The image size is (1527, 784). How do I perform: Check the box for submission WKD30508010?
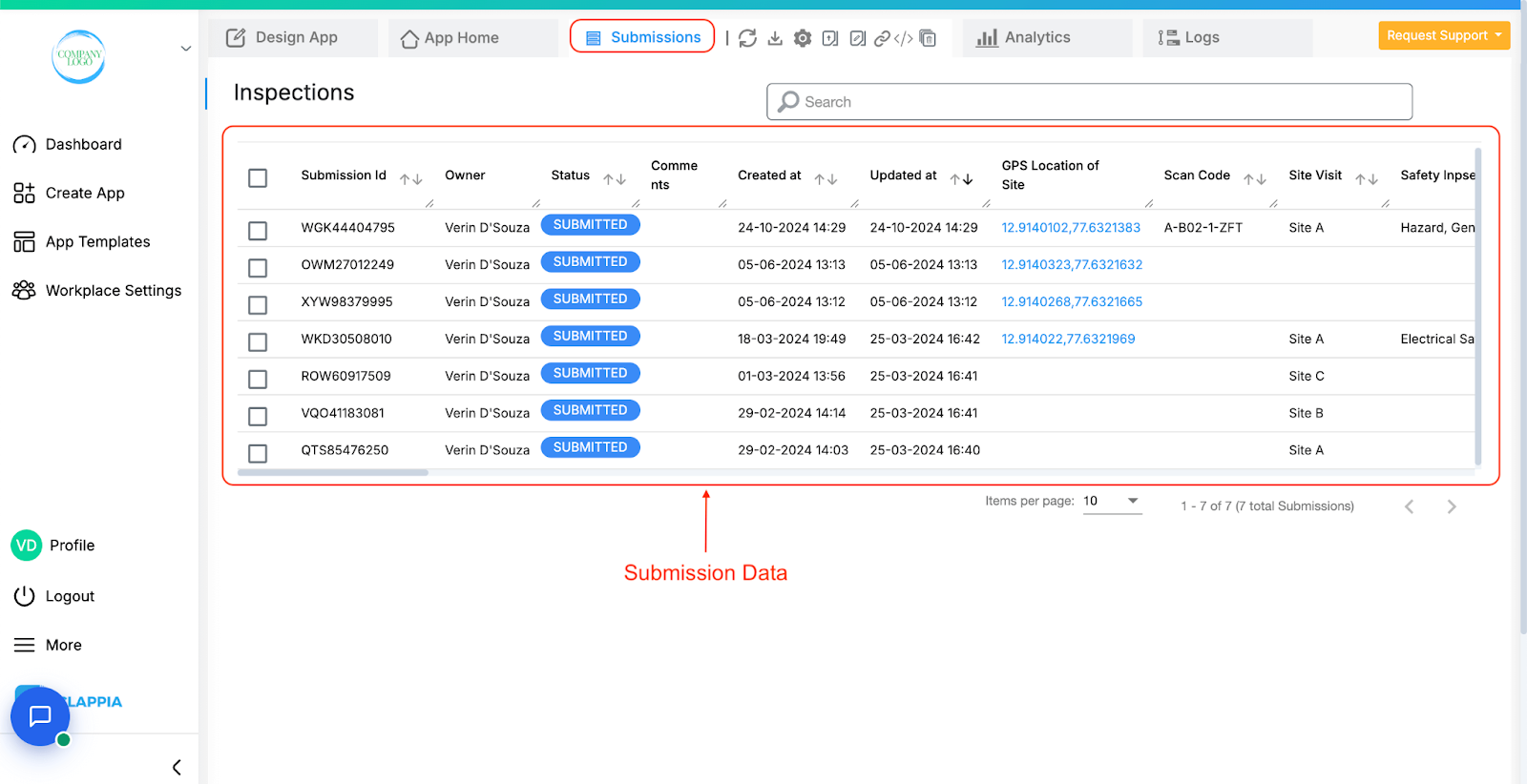(x=258, y=341)
